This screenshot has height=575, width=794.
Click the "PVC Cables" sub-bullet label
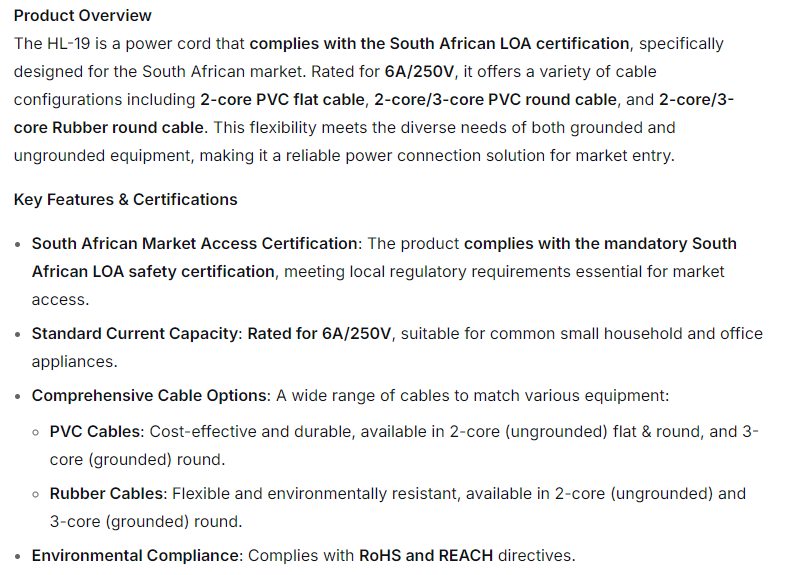tap(97, 432)
